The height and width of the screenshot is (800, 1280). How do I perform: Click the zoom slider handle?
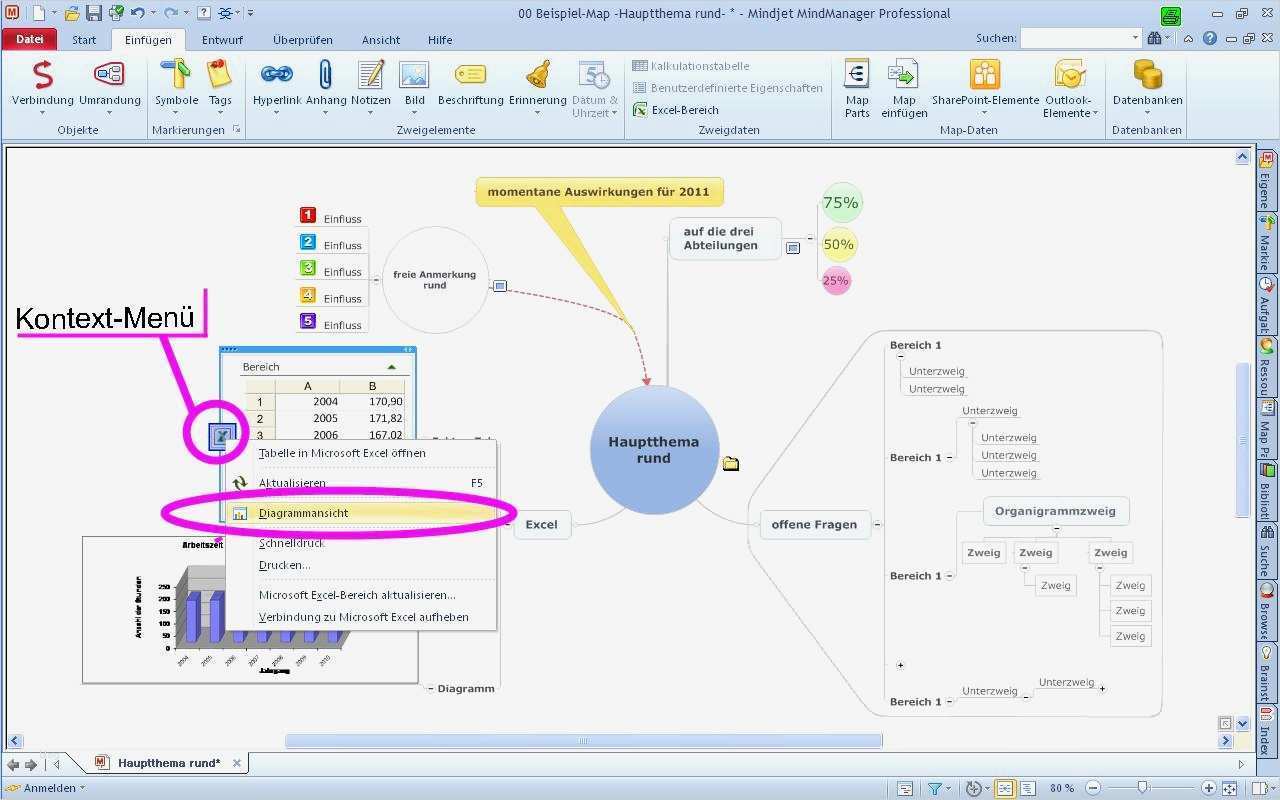1142,787
